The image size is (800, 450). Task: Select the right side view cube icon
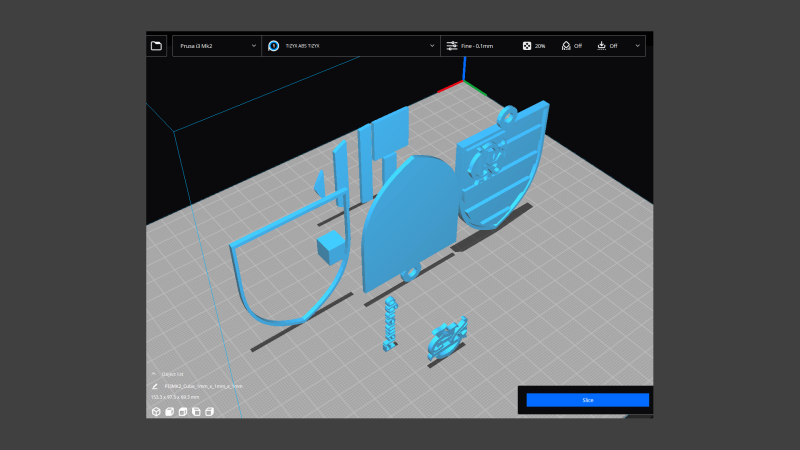click(209, 411)
